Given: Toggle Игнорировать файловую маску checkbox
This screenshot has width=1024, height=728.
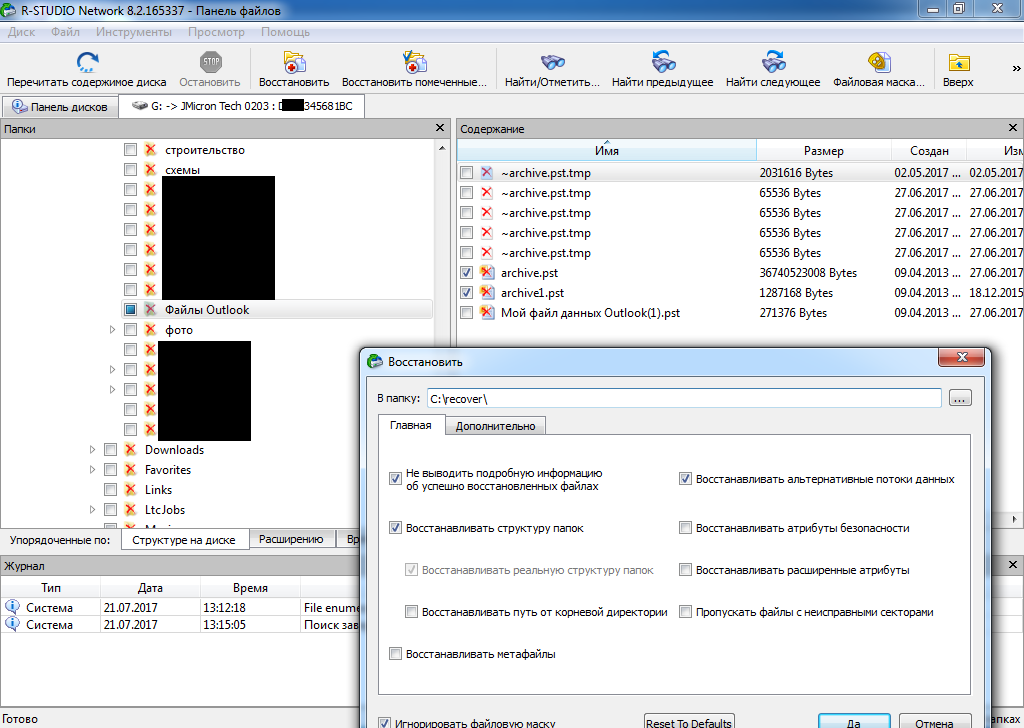Looking at the screenshot, I should click(x=385, y=723).
